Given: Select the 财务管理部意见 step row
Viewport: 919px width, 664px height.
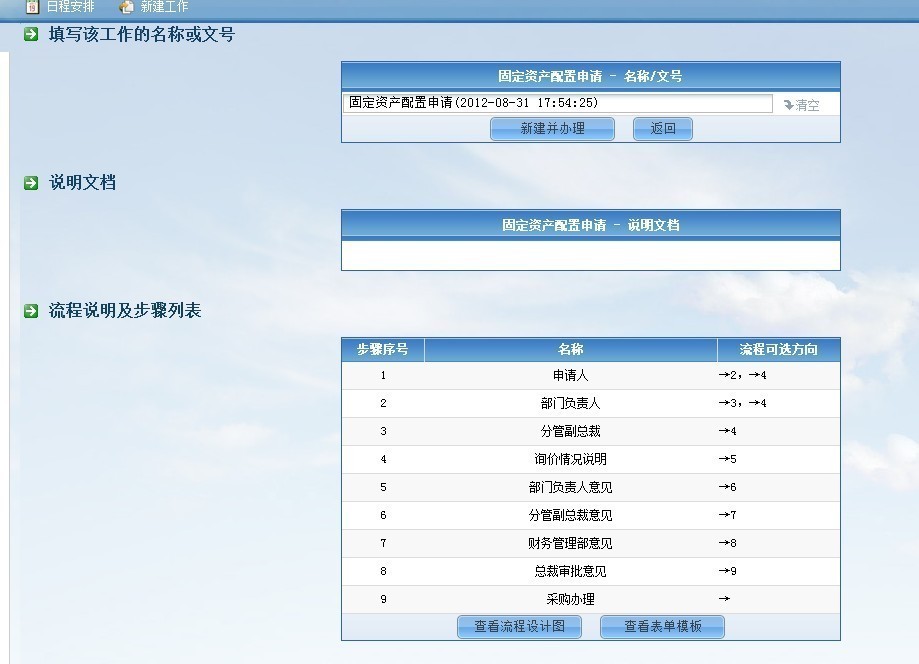Looking at the screenshot, I should click(x=570, y=544).
